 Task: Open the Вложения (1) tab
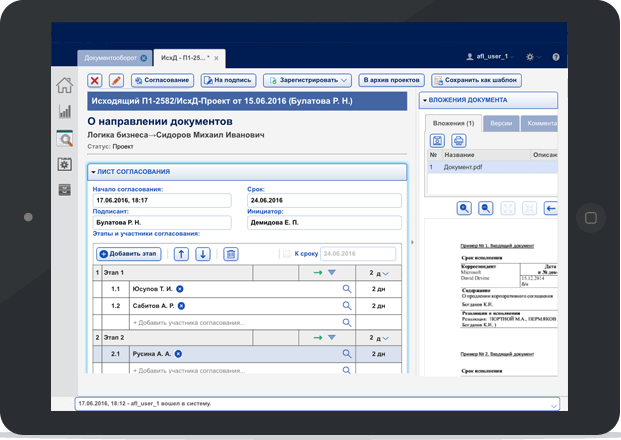(x=453, y=123)
